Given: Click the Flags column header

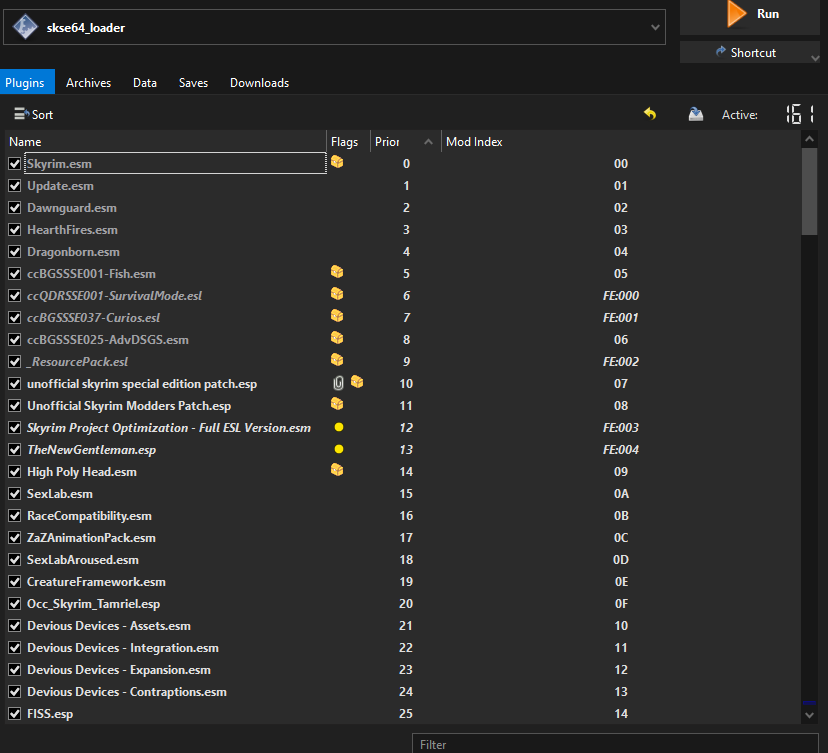Looking at the screenshot, I should point(349,142).
